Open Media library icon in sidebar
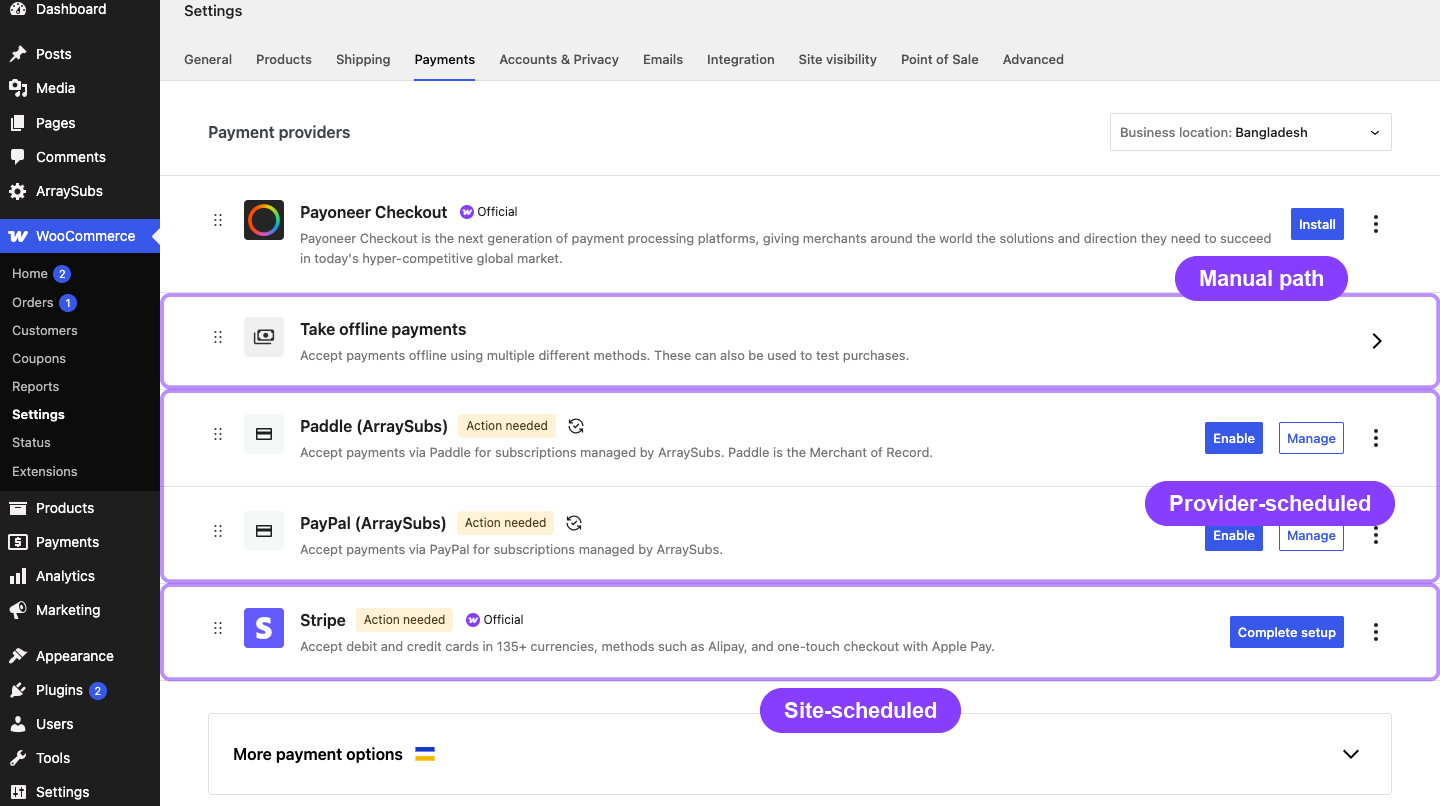Image resolution: width=1440 pixels, height=806 pixels. (17, 88)
